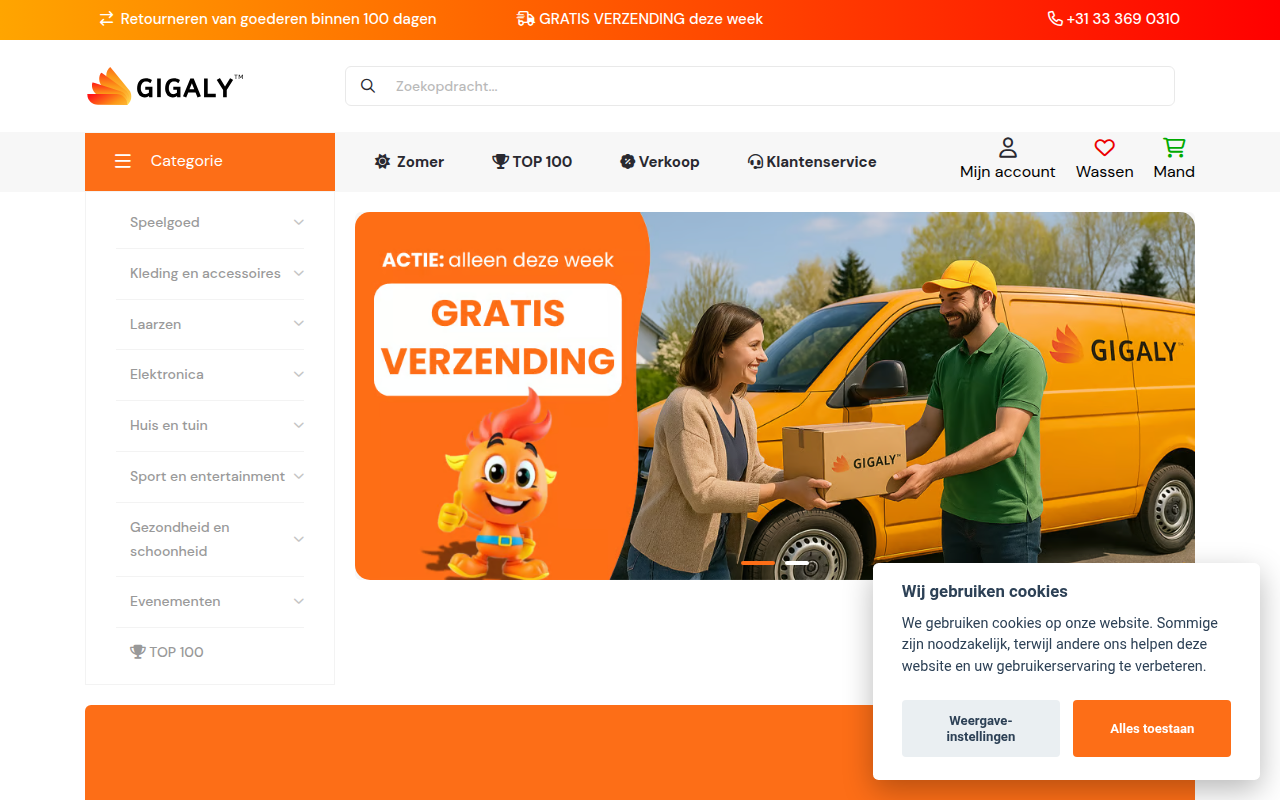The image size is (1280, 800).
Task: Click the Alles toestaan cookie button
Action: (1152, 728)
